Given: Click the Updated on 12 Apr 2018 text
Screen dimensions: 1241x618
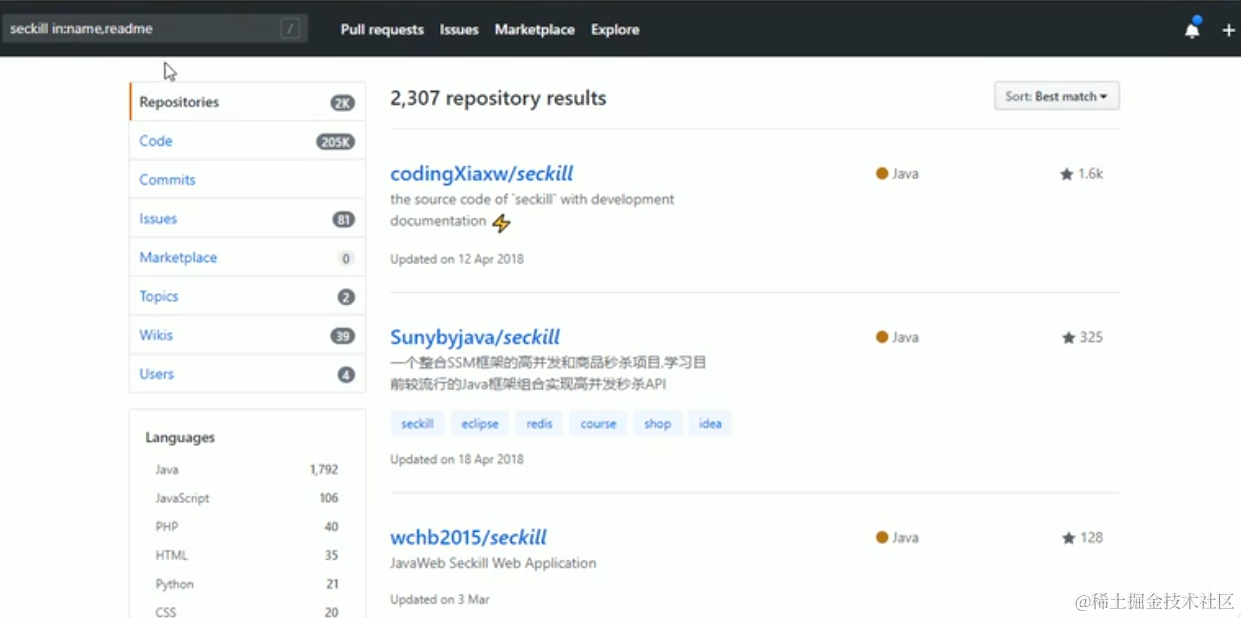Looking at the screenshot, I should [x=457, y=259].
